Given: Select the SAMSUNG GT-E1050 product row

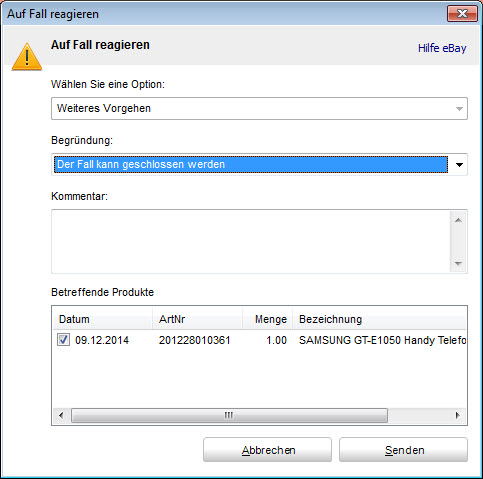Looking at the screenshot, I should point(259,340).
